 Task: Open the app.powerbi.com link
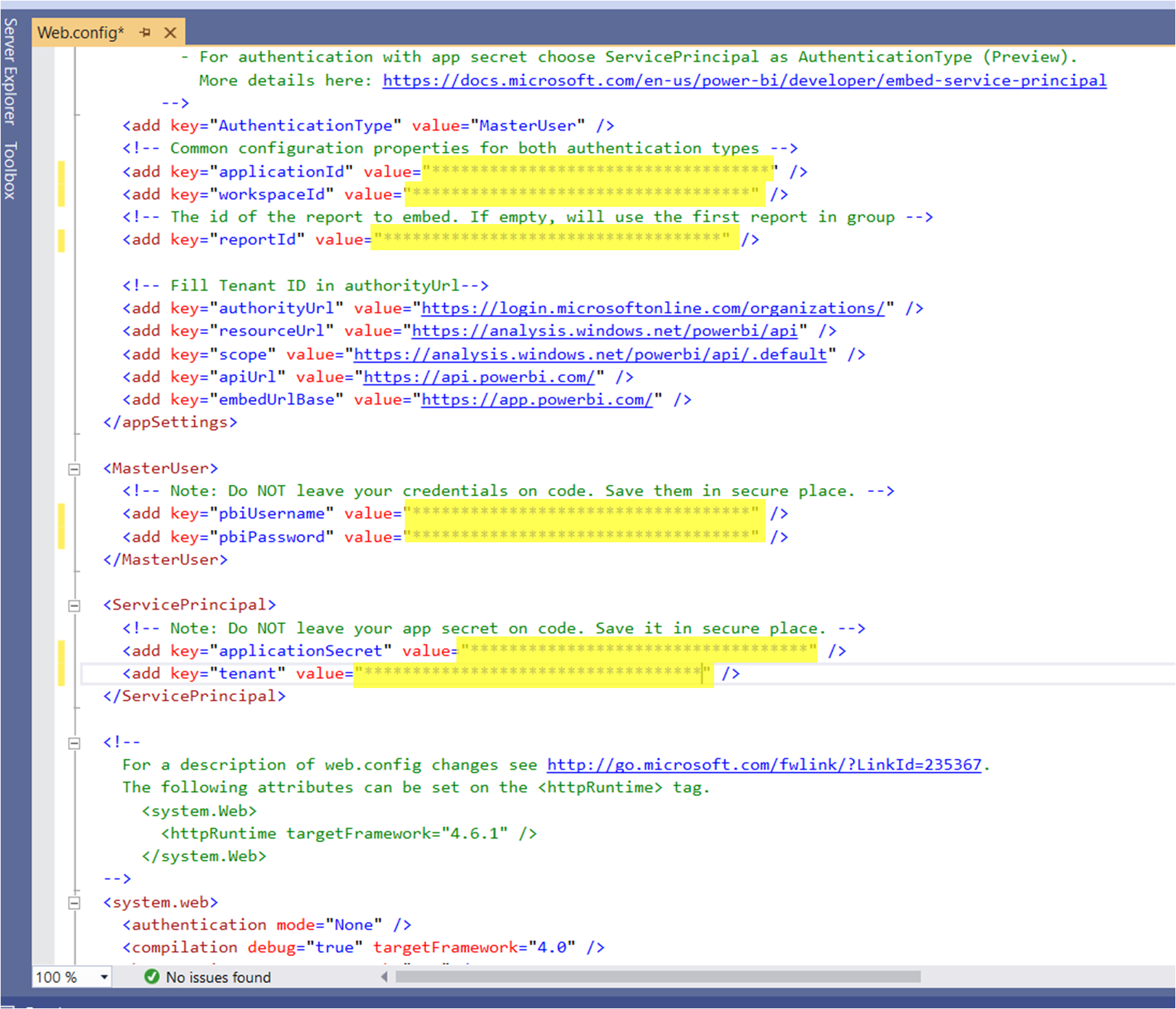pos(537,400)
